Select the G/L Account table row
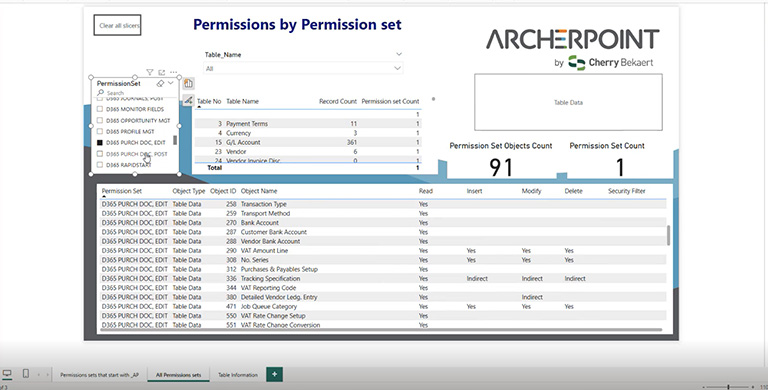768x390 pixels. [308, 143]
